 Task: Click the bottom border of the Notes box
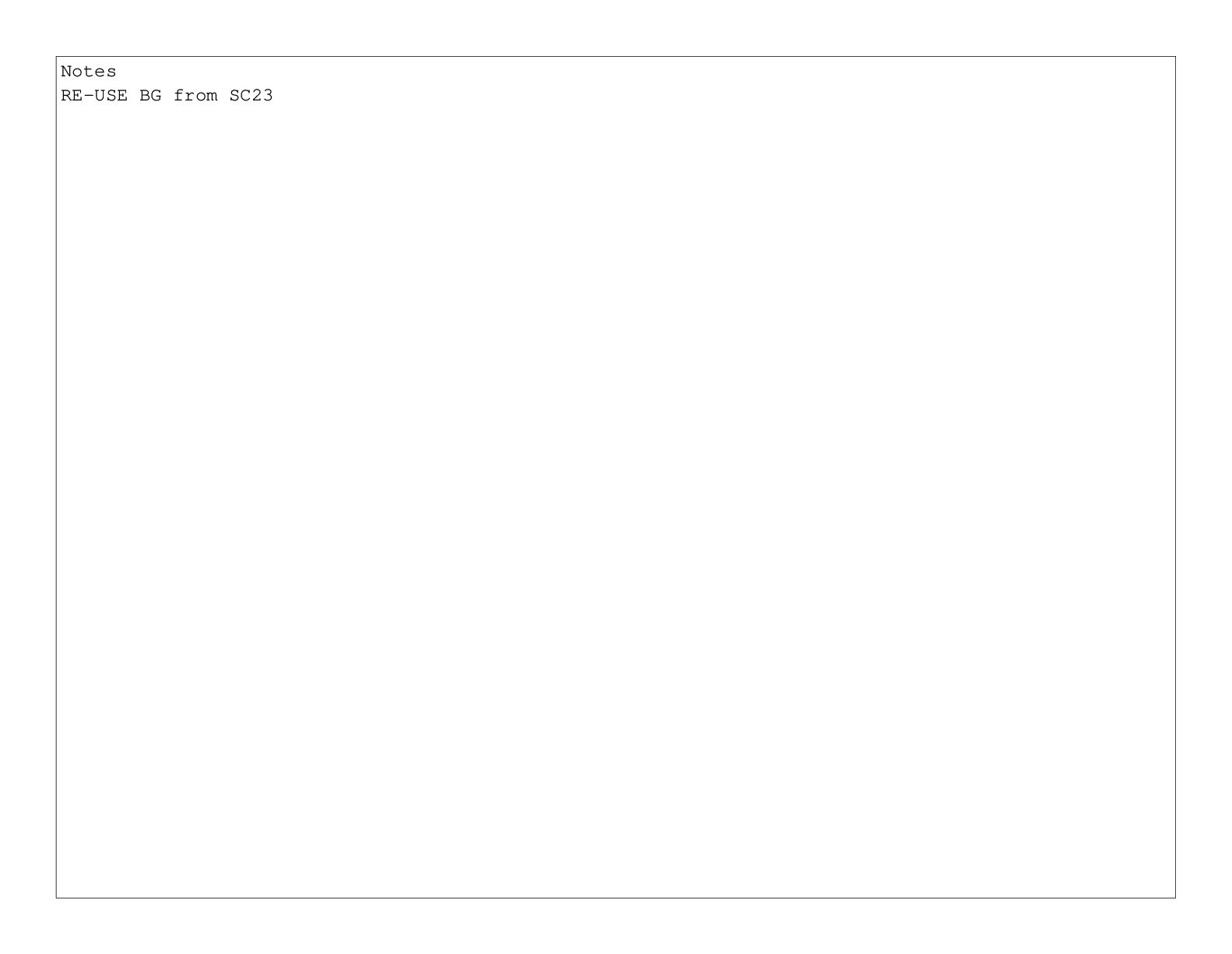(615, 898)
